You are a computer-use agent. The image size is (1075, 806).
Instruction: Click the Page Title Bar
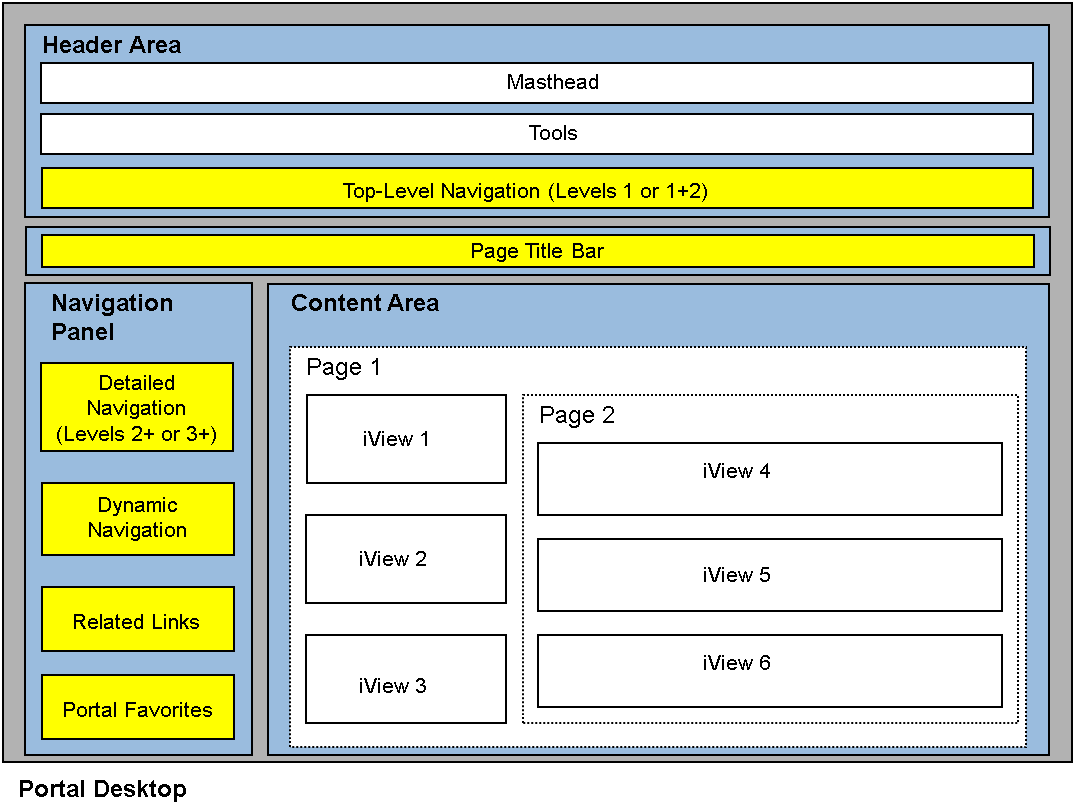pos(537,251)
